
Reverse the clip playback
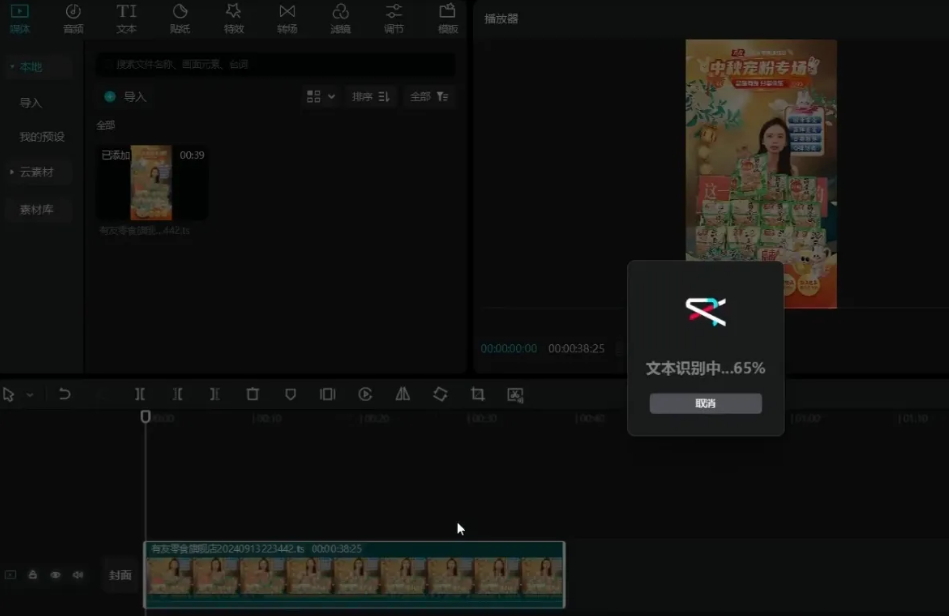pyautogui.click(x=365, y=395)
